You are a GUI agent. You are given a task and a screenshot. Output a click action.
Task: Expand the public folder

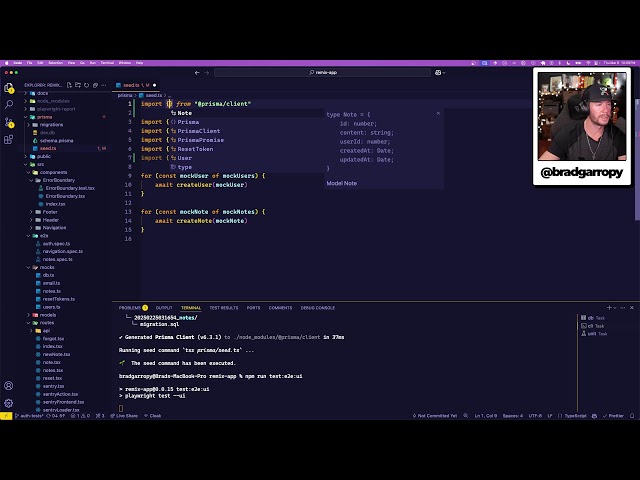pos(40,156)
